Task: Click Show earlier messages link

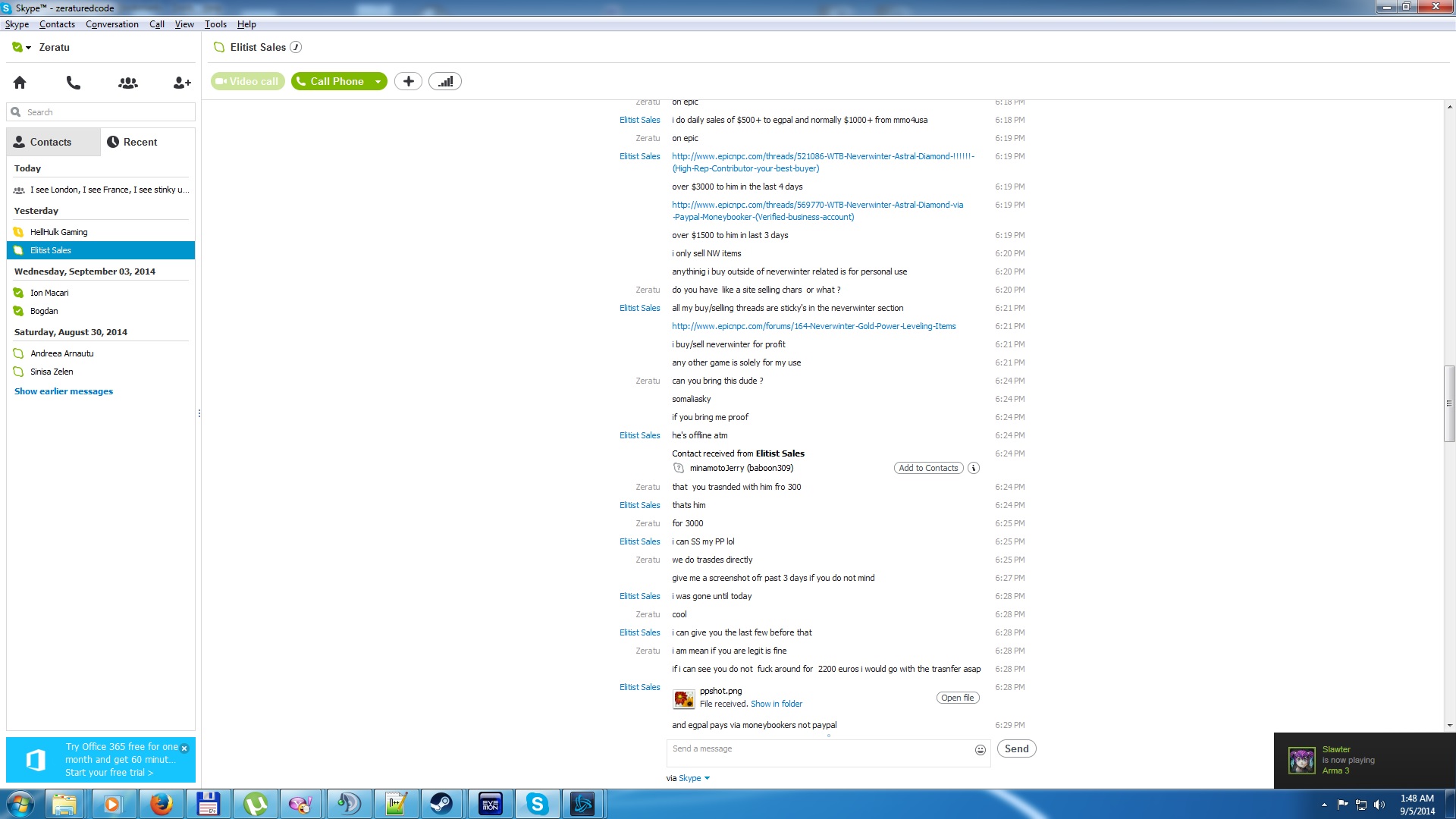Action: tap(64, 391)
